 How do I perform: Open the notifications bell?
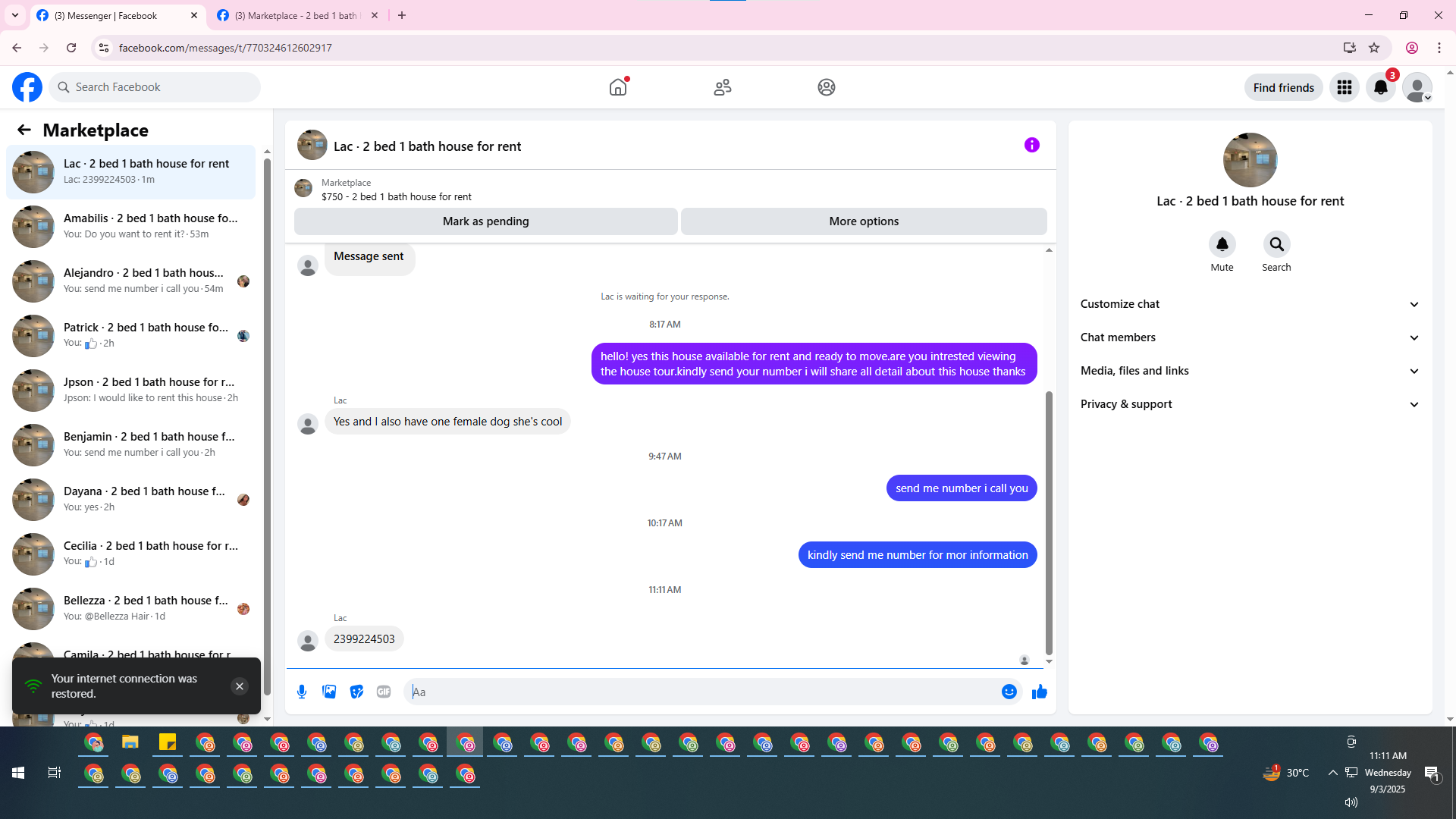[x=1381, y=87]
